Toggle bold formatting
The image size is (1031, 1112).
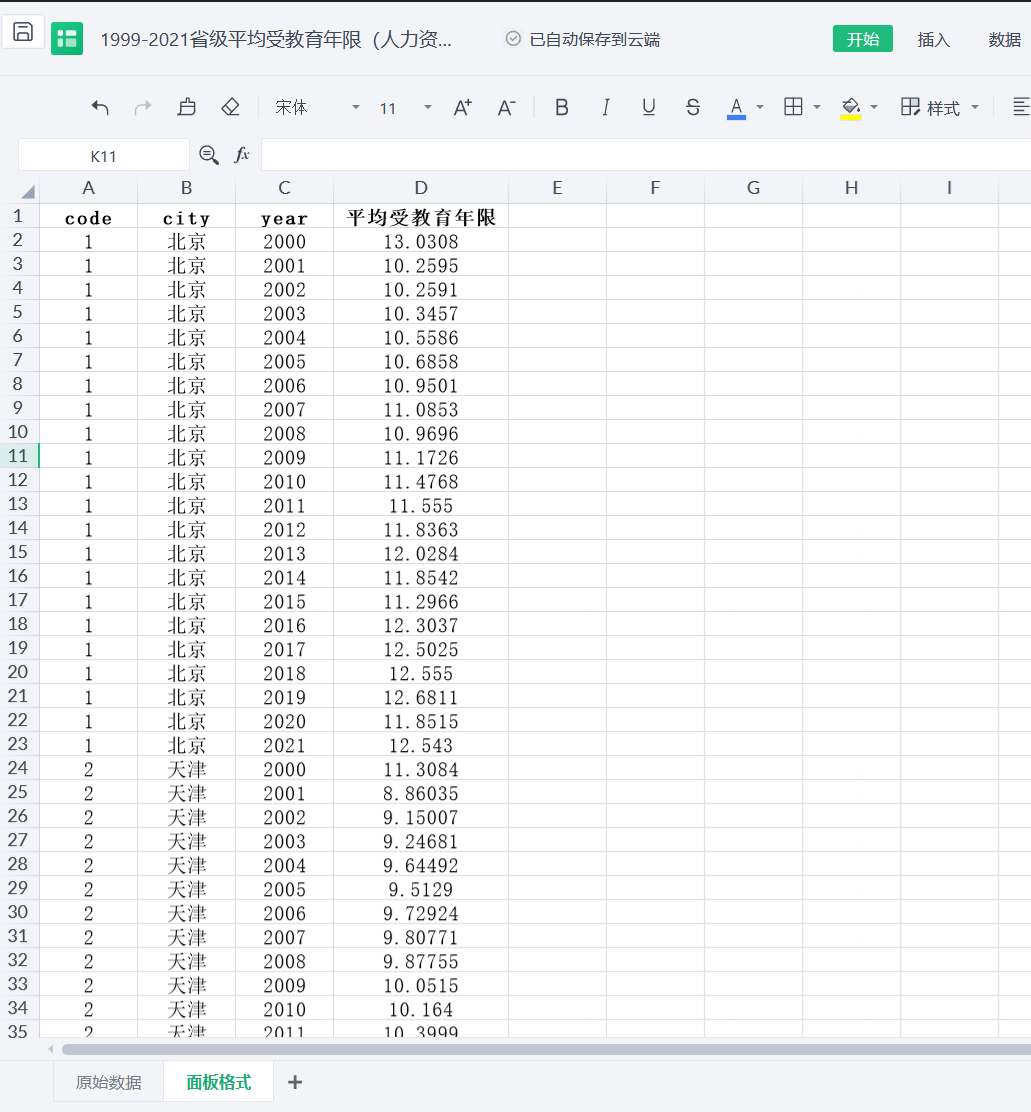click(561, 107)
